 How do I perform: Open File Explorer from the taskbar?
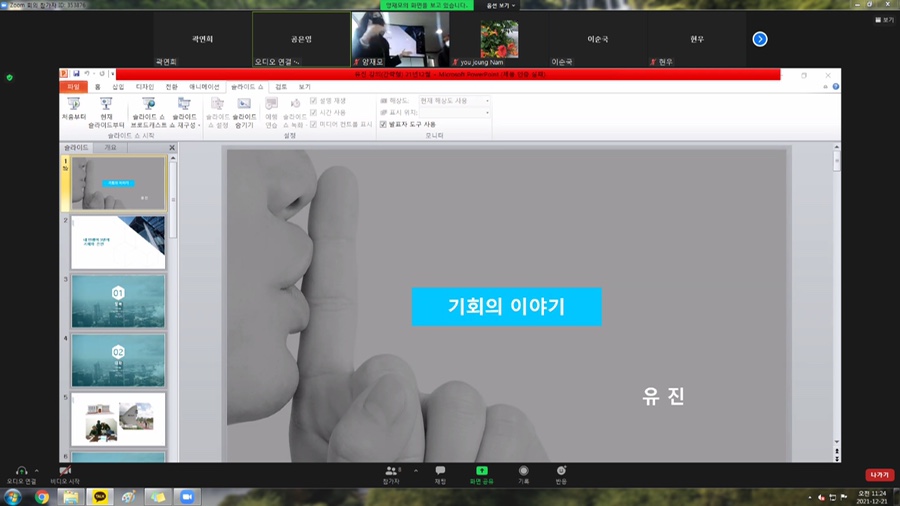71,497
